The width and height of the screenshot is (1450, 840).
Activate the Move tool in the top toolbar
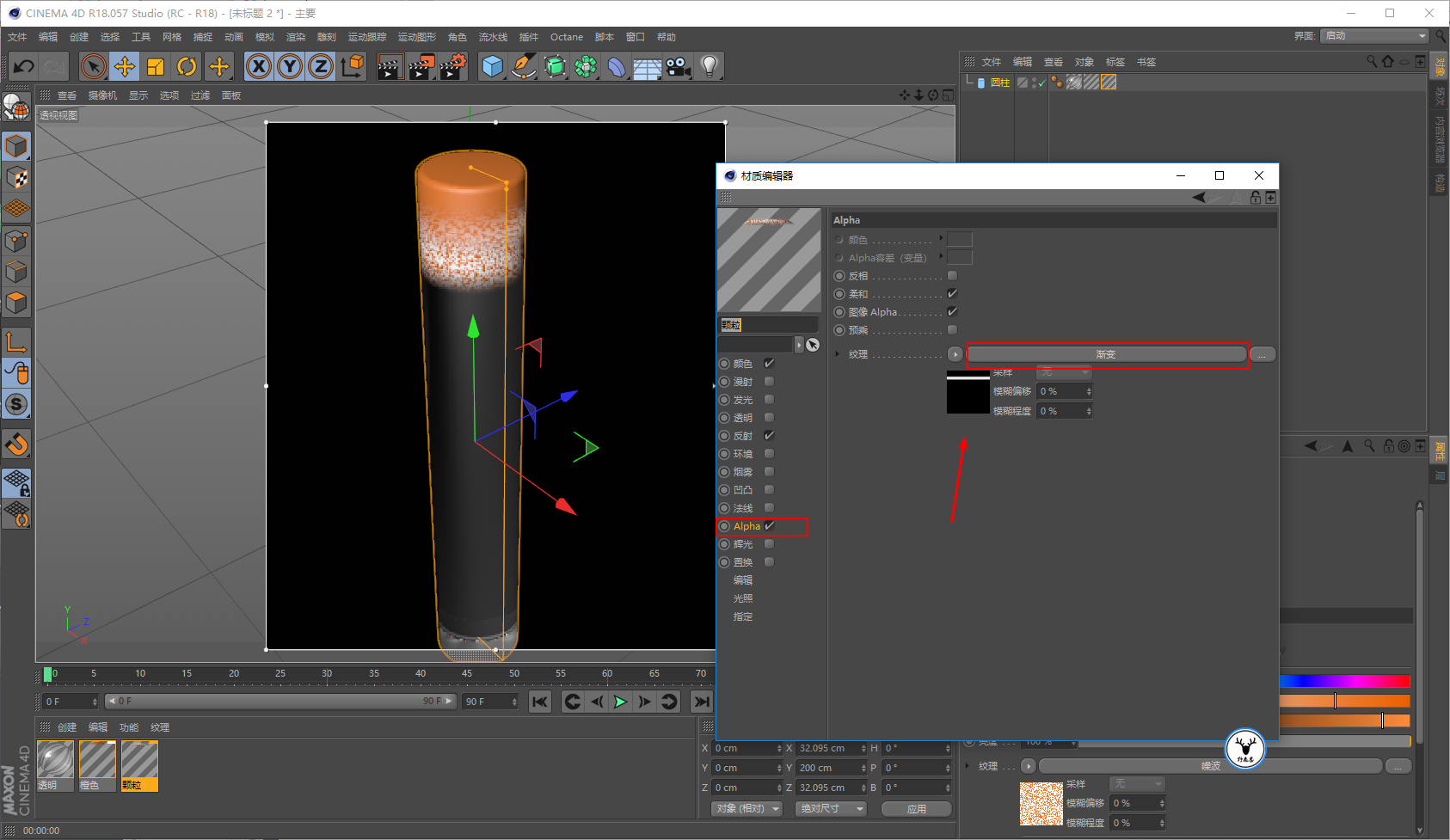click(125, 66)
